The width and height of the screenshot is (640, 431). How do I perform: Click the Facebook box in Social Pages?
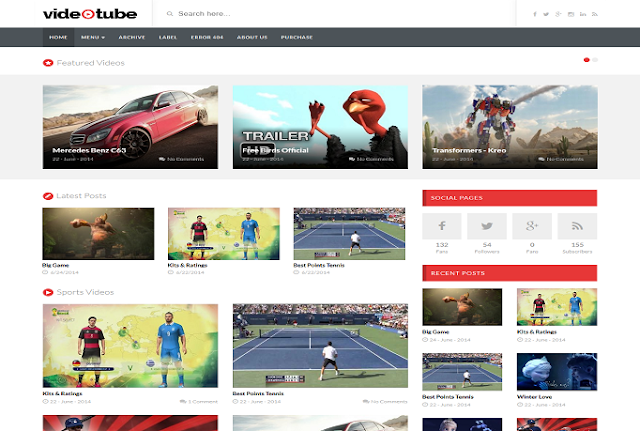click(x=442, y=226)
